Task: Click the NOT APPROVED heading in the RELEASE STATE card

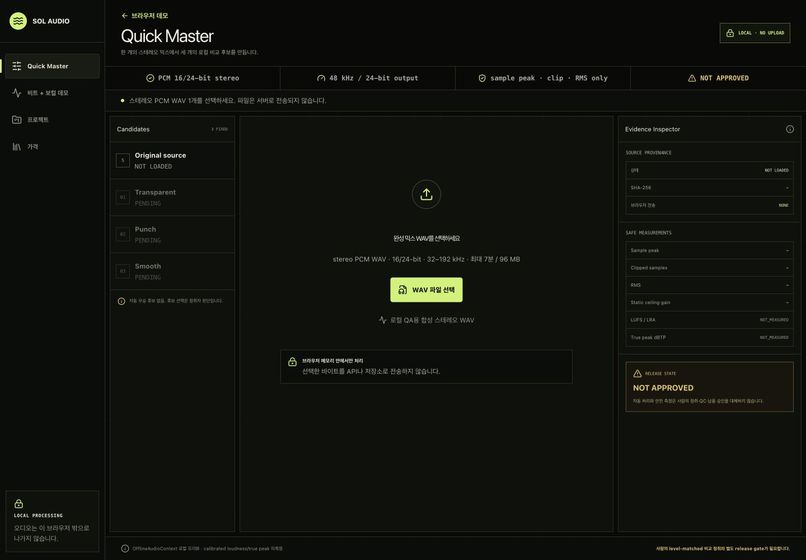Action: 663,388
